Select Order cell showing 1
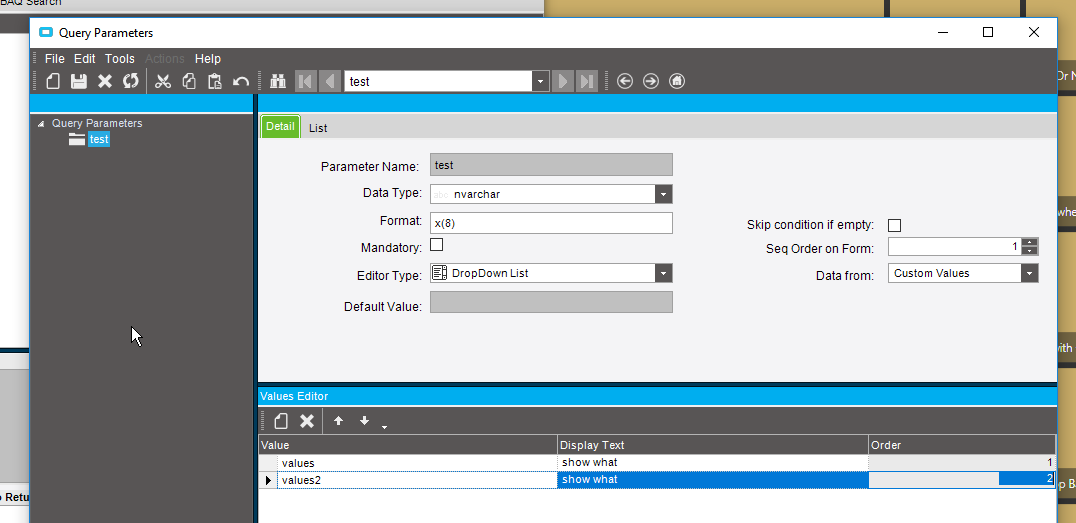The height and width of the screenshot is (523, 1076). coord(962,463)
